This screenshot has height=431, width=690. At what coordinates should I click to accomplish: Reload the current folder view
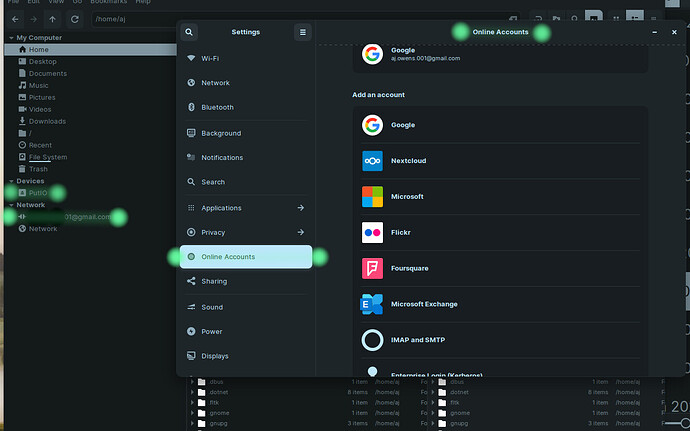click(x=75, y=19)
